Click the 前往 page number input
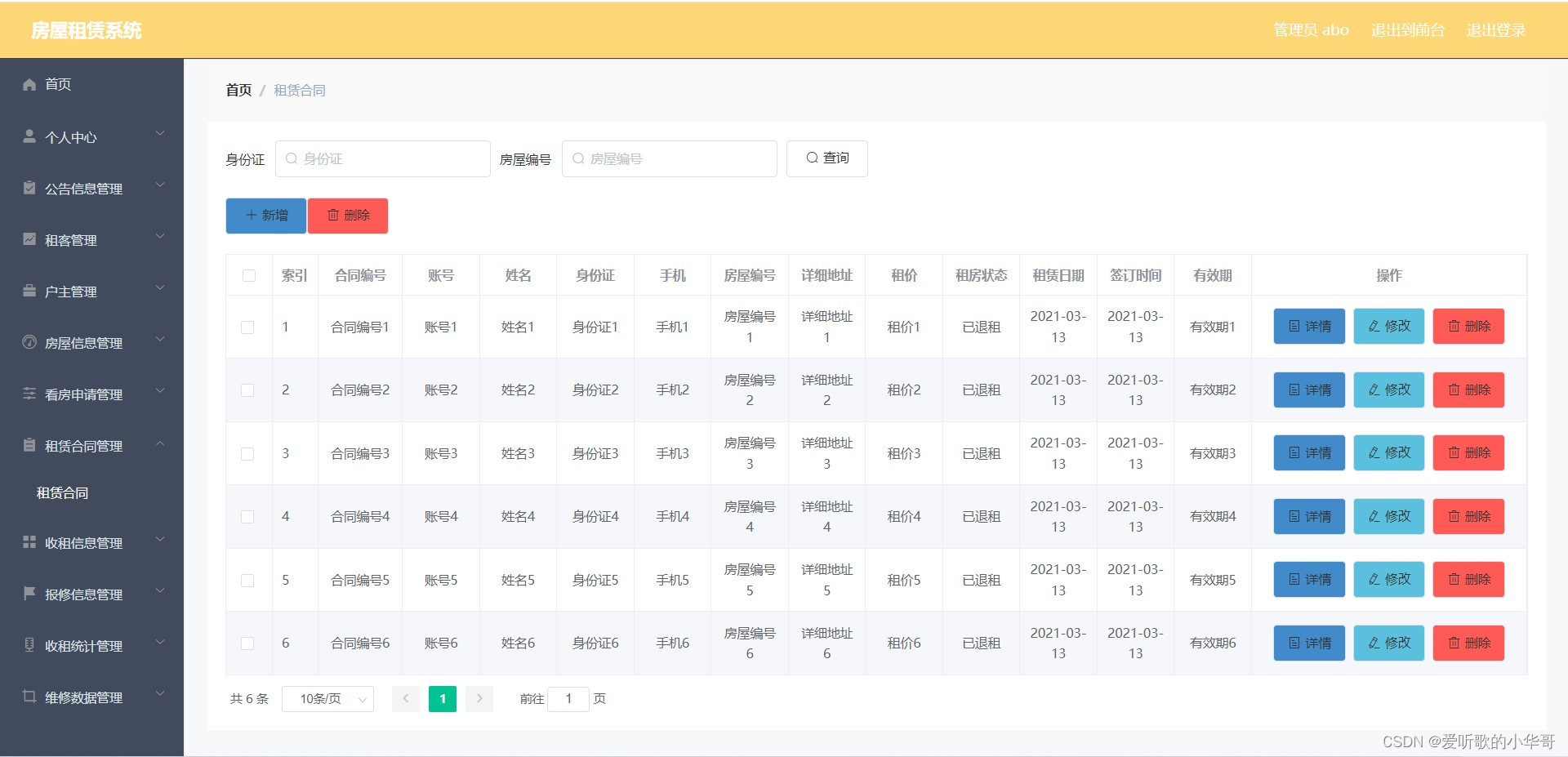 pos(568,699)
